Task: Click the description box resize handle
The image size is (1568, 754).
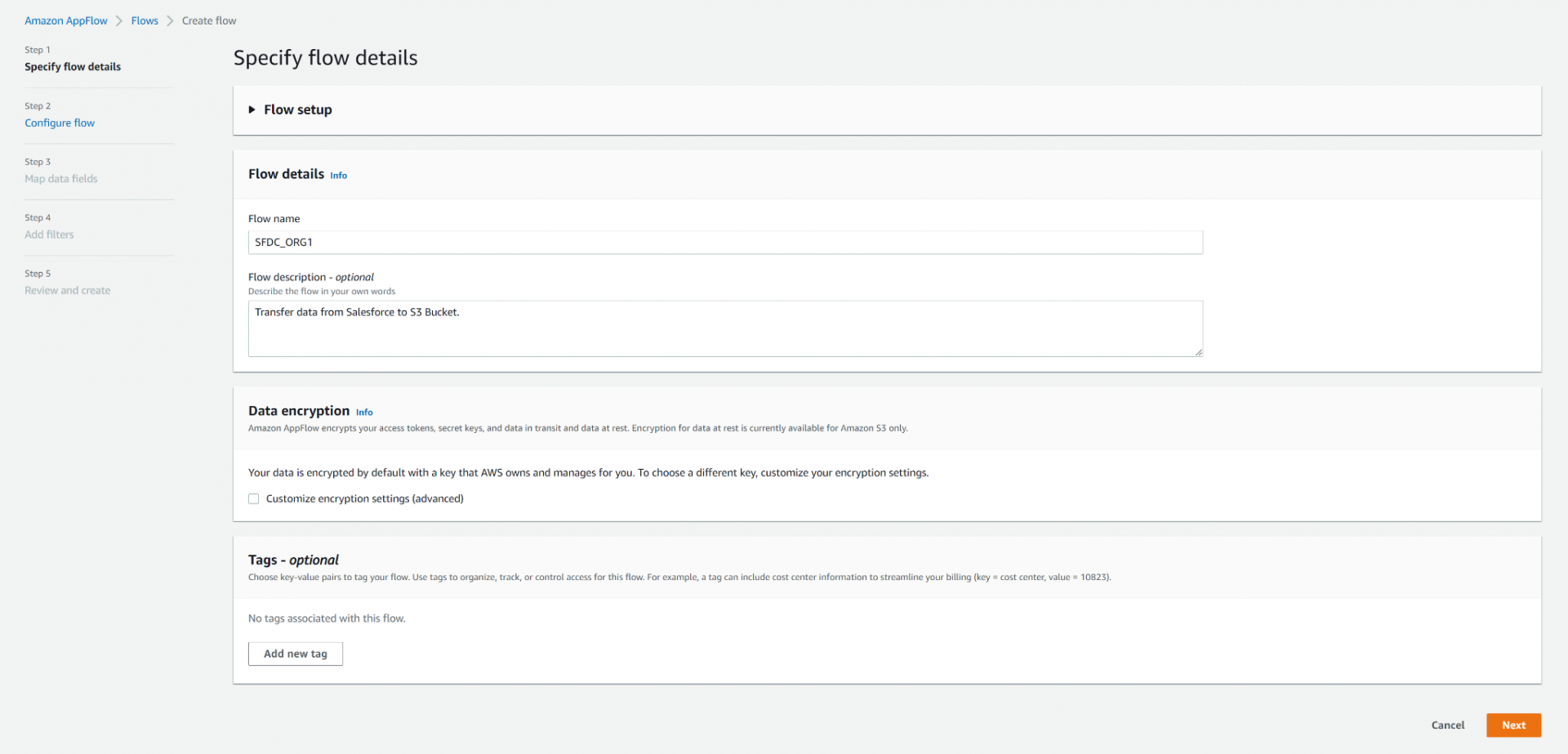Action: (1199, 352)
